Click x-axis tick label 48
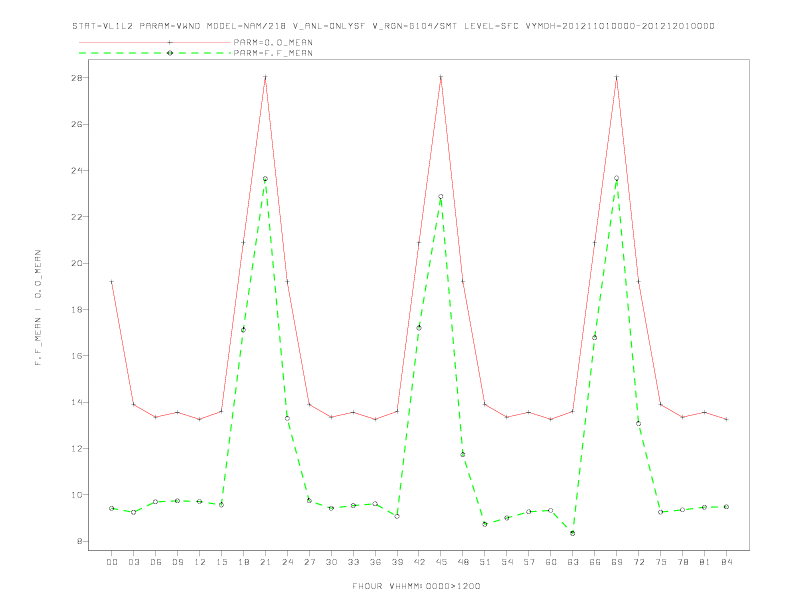This screenshot has width=792, height=612. click(x=463, y=562)
